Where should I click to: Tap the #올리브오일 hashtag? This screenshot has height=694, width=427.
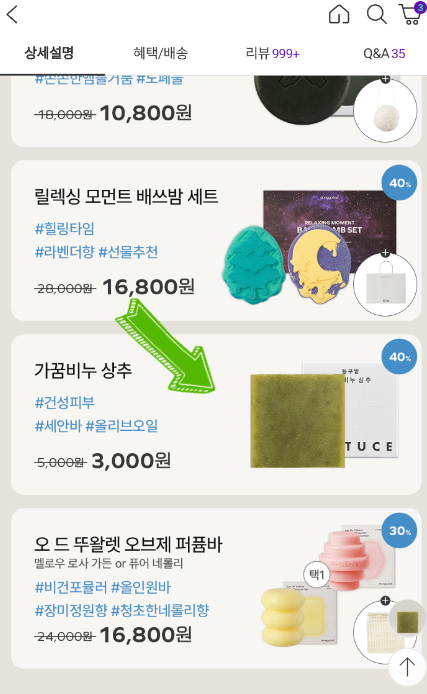tap(121, 426)
